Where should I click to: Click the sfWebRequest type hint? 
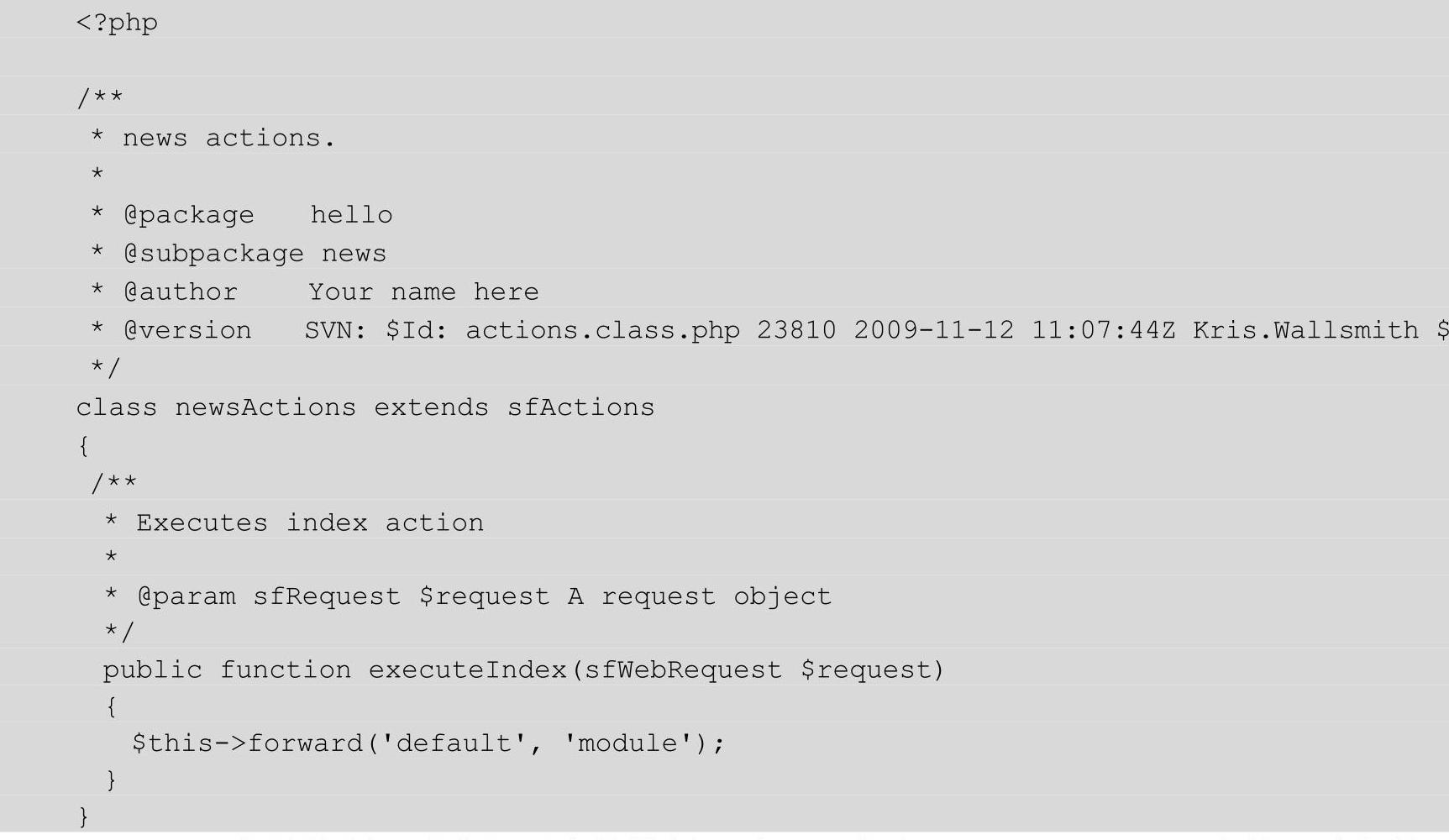point(683,670)
